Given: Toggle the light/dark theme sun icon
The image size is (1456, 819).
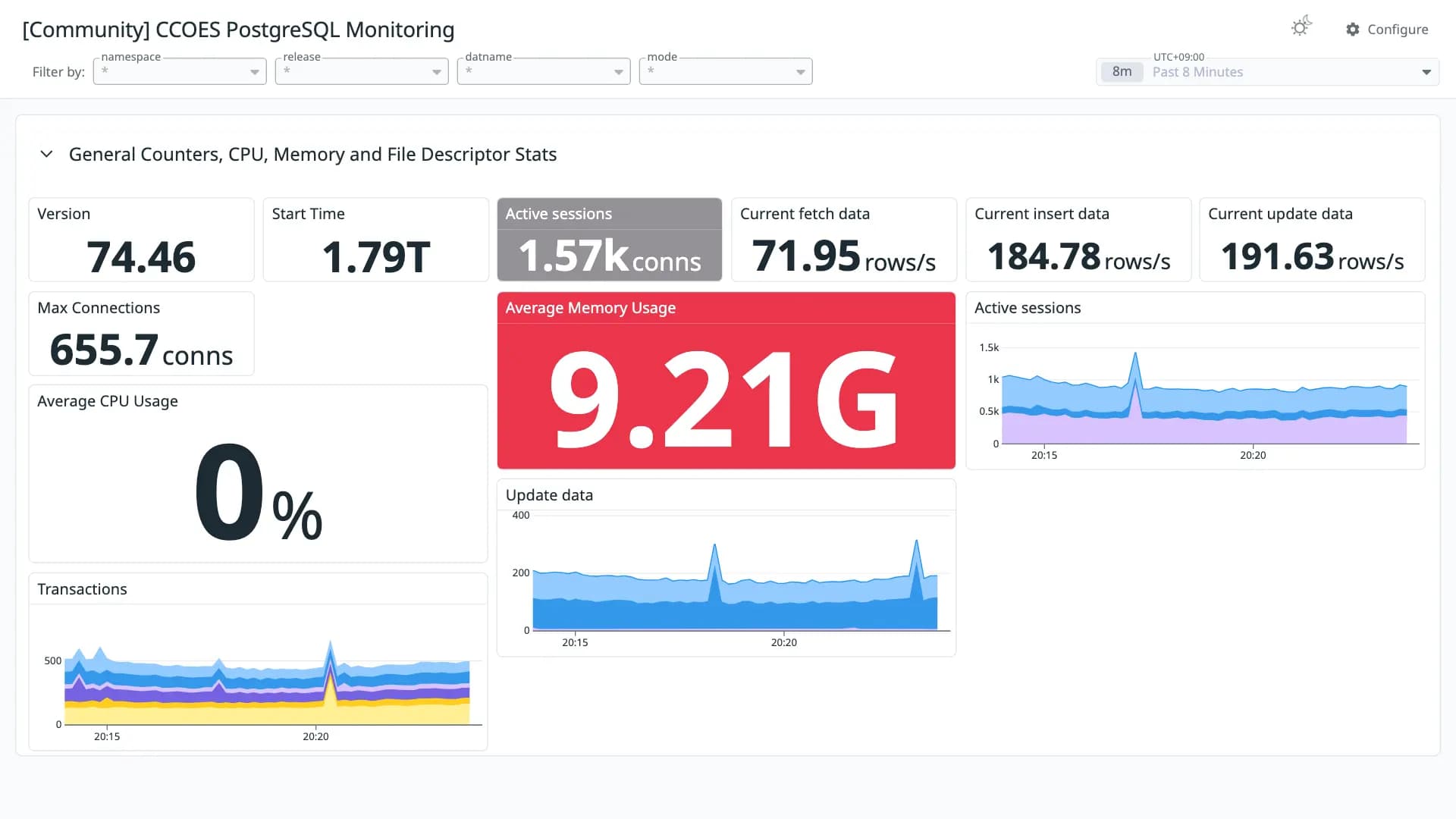Looking at the screenshot, I should [1301, 27].
